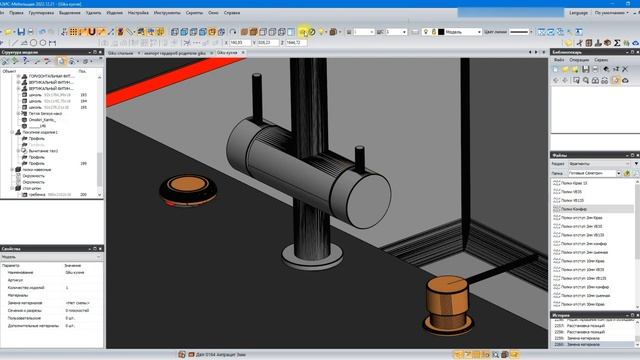Select the circle drawing tool

[33, 43]
